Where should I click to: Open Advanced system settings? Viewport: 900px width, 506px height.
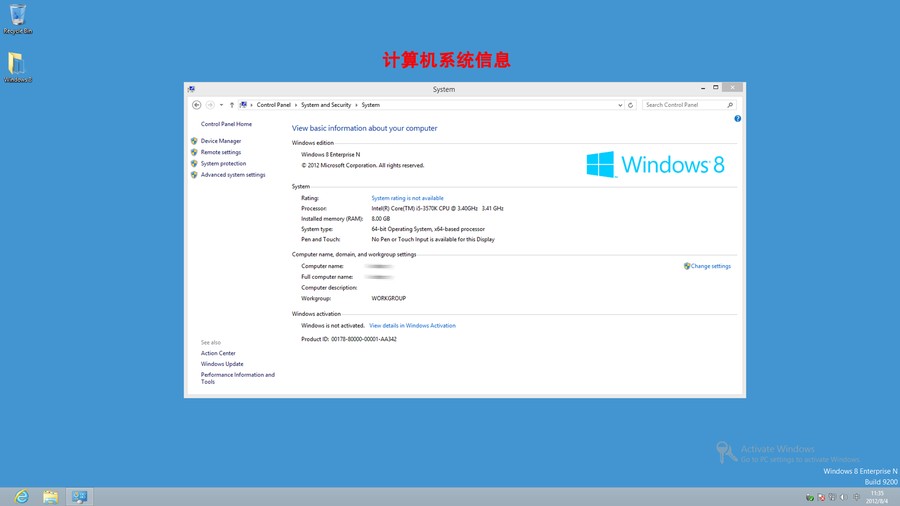[x=233, y=175]
